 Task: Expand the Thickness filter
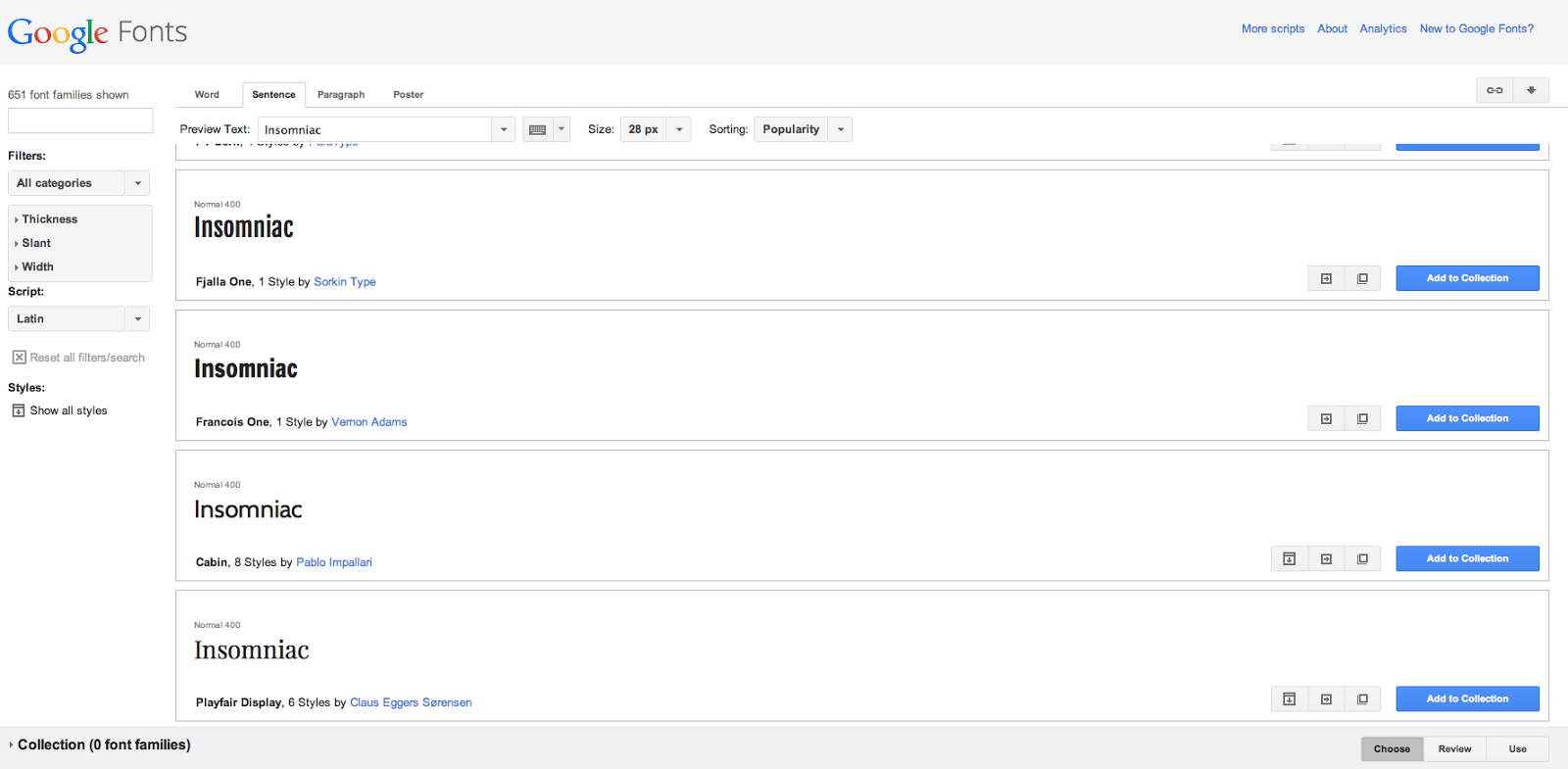(x=49, y=219)
